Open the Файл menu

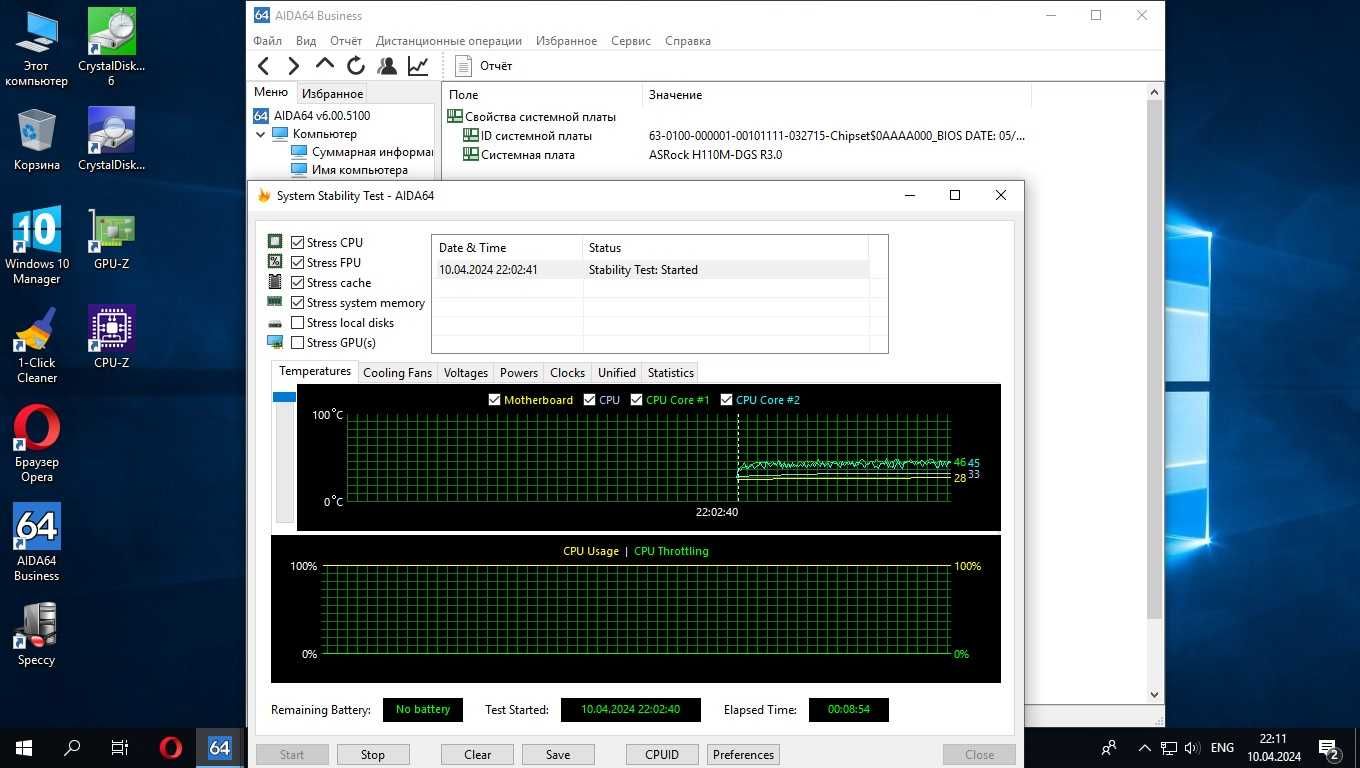pos(267,41)
